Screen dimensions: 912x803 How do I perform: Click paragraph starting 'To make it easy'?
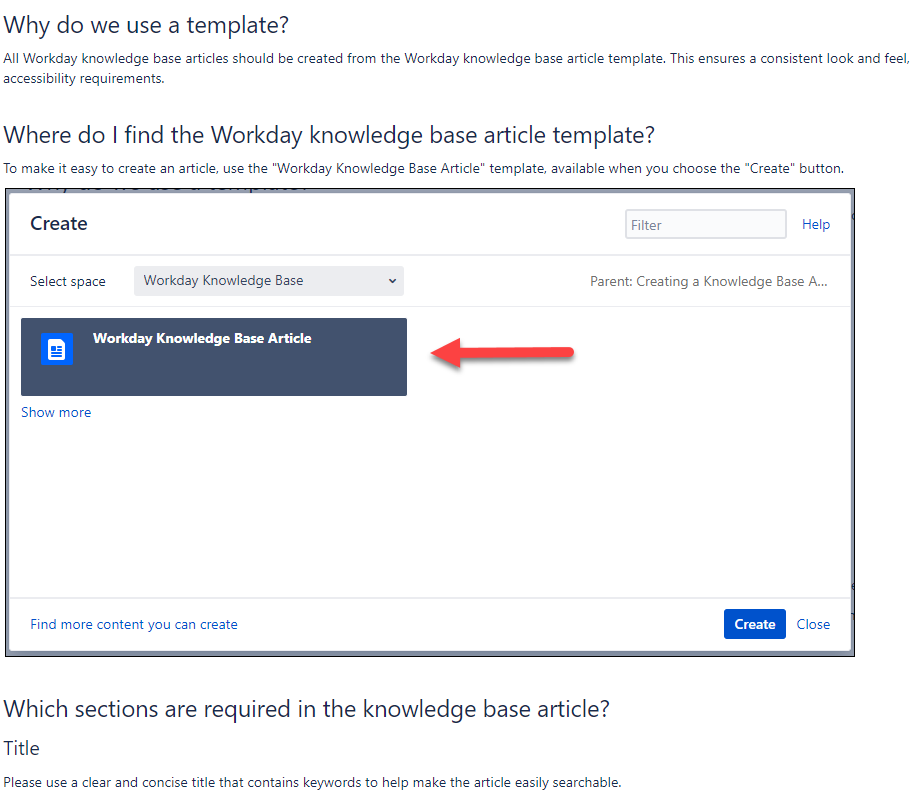tap(423, 169)
